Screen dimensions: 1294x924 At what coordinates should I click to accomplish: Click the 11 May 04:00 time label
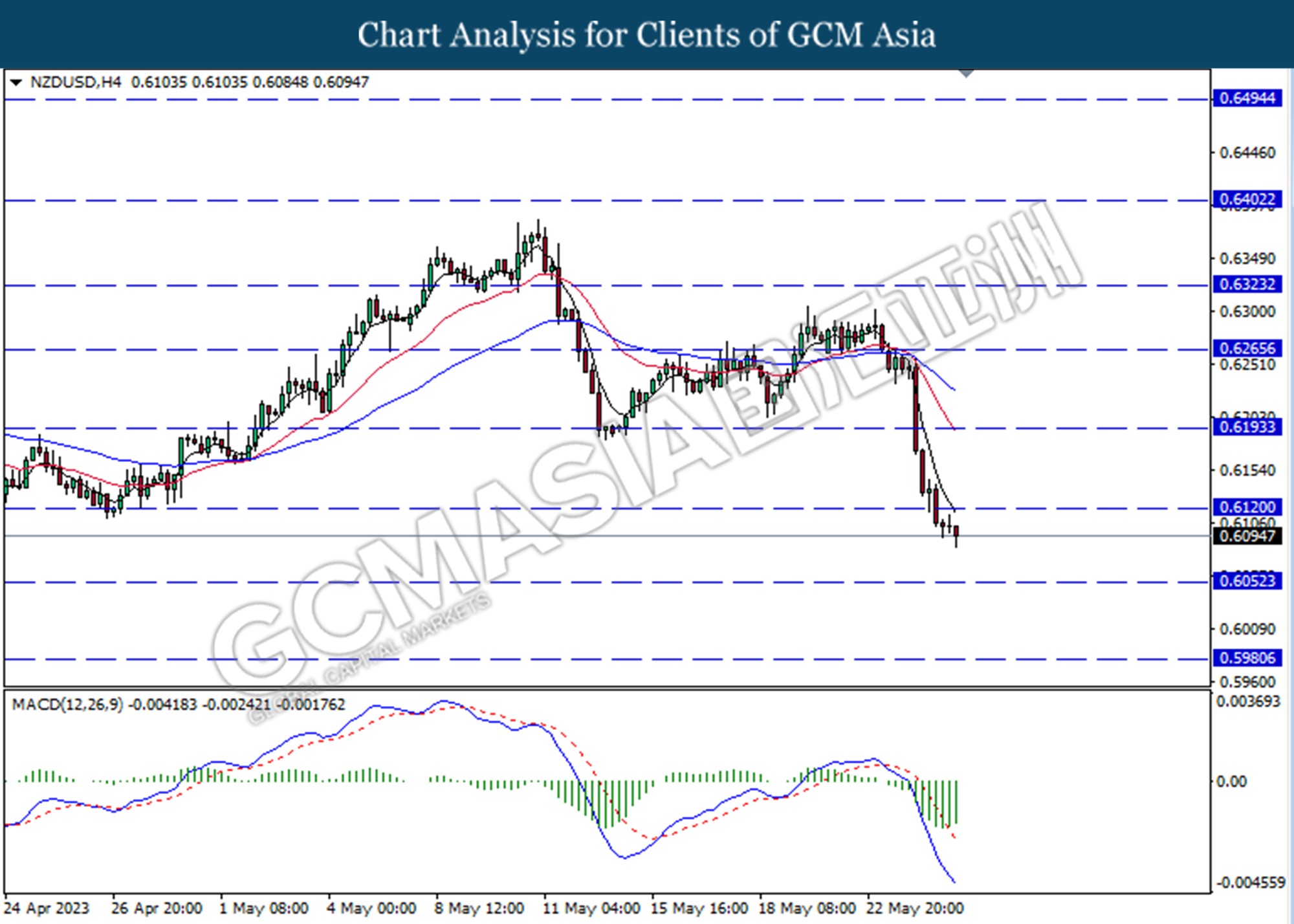591,908
